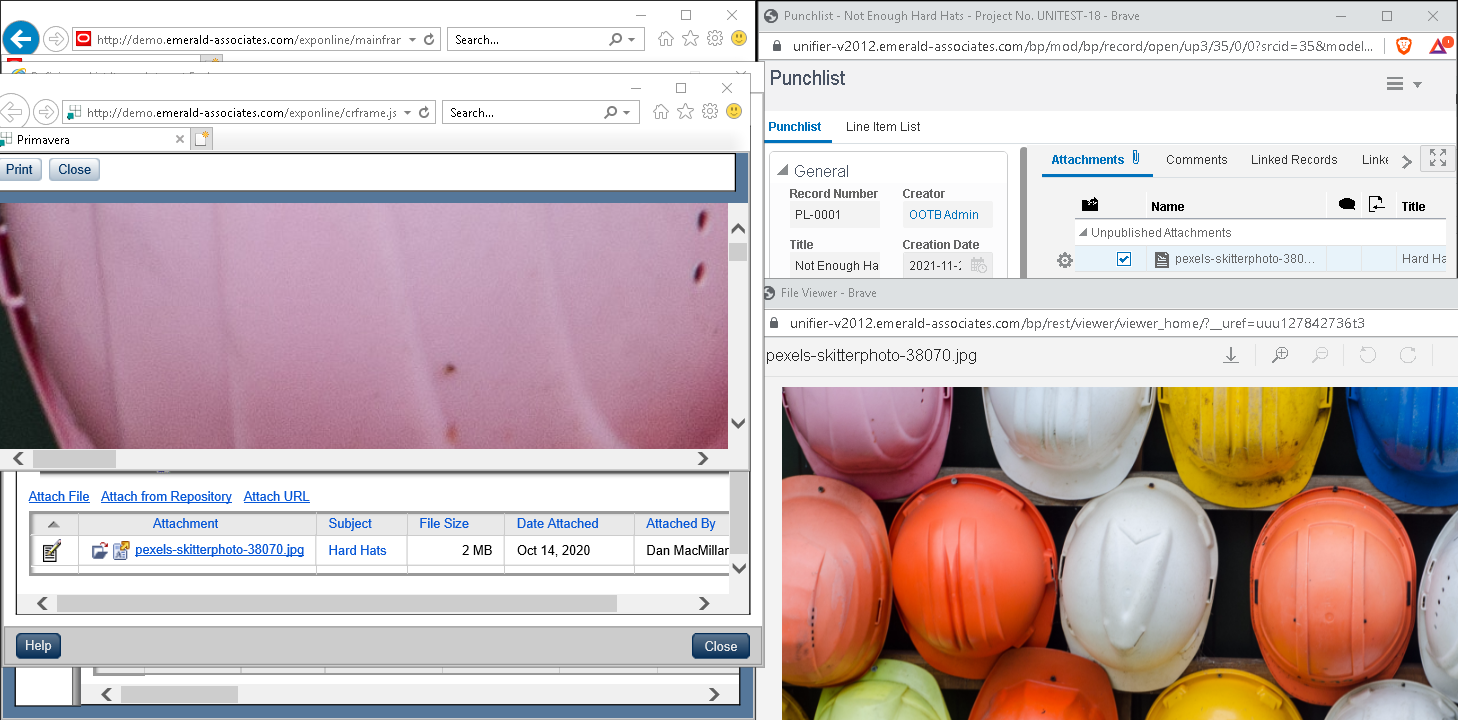The image size is (1458, 720).
Task: Switch to the Comments tab
Action: click(1196, 160)
